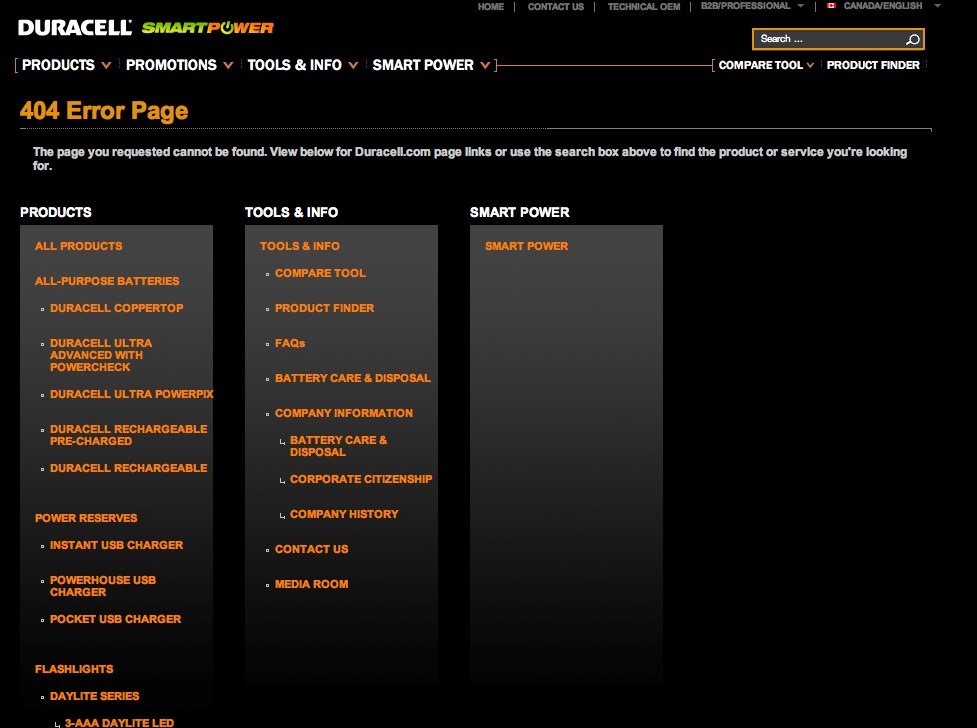The height and width of the screenshot is (728, 977).
Task: Open the Compare Tool header dropdown
Action: (x=766, y=65)
